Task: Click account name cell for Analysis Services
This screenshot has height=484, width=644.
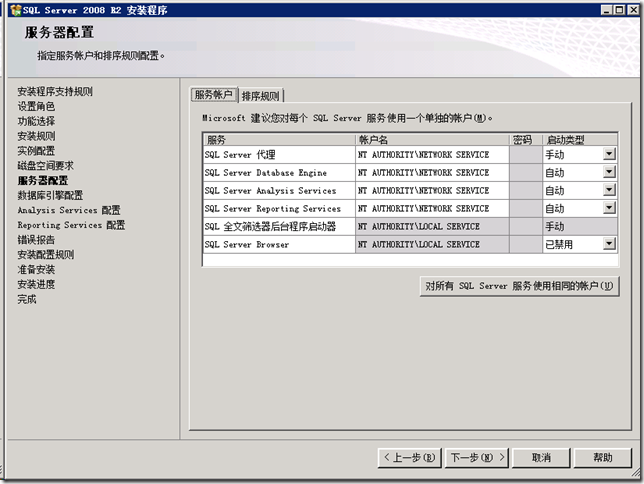Action: (432, 191)
